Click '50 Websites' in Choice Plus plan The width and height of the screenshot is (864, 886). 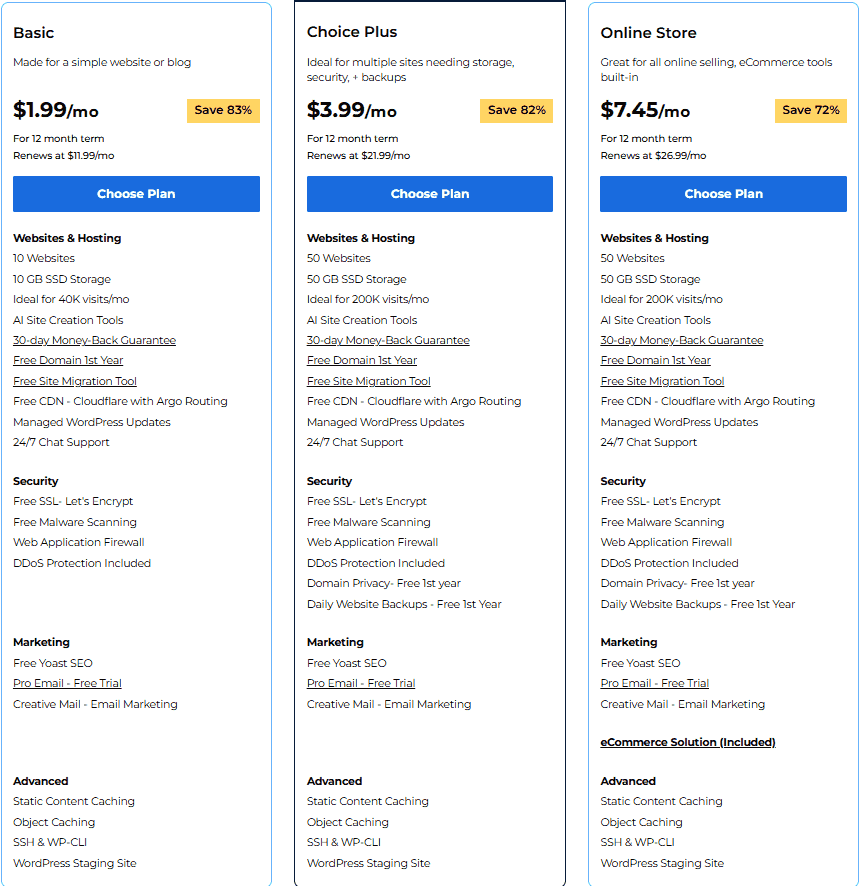click(x=338, y=258)
